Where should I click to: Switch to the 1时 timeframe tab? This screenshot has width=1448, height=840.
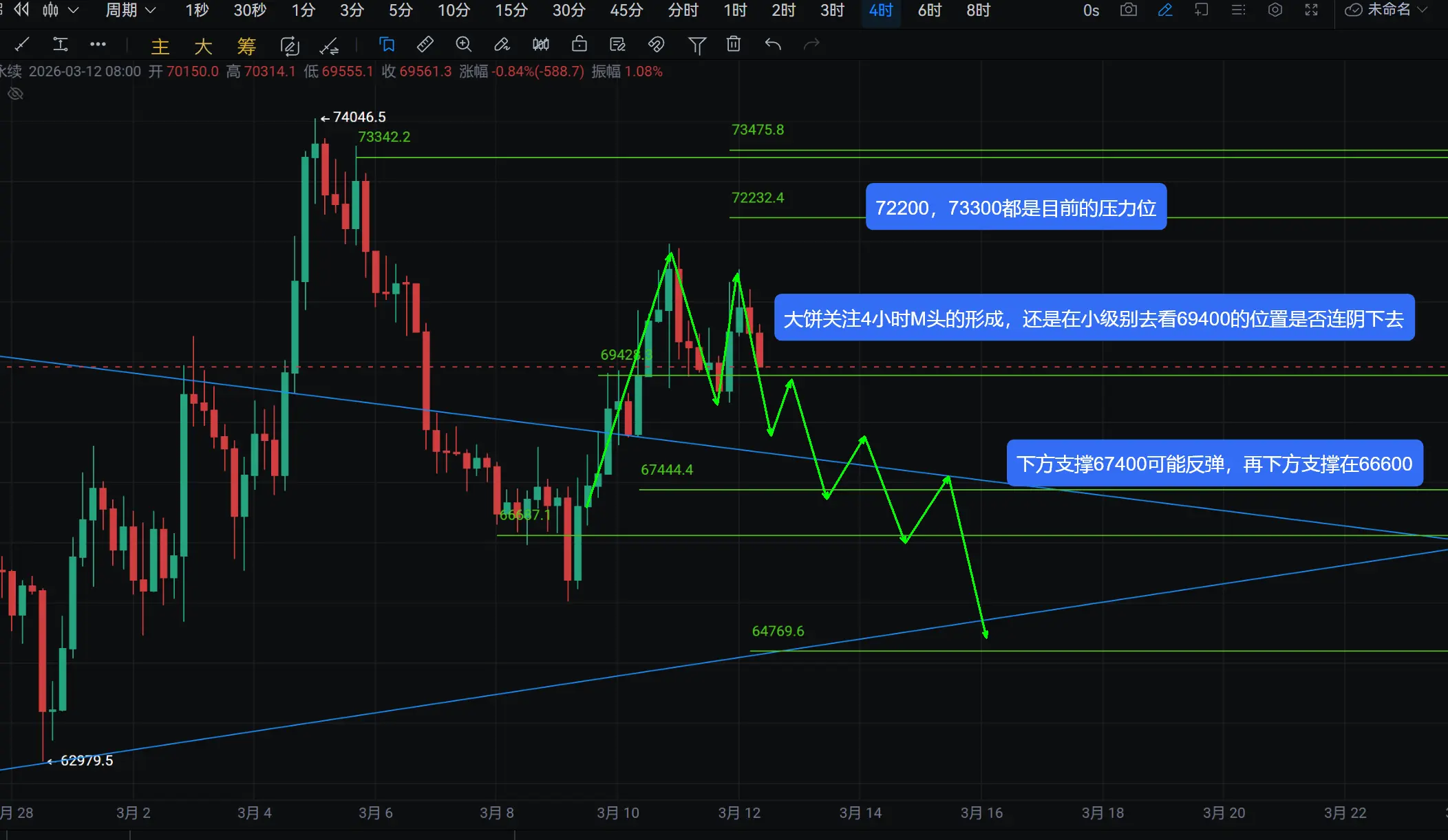click(735, 10)
